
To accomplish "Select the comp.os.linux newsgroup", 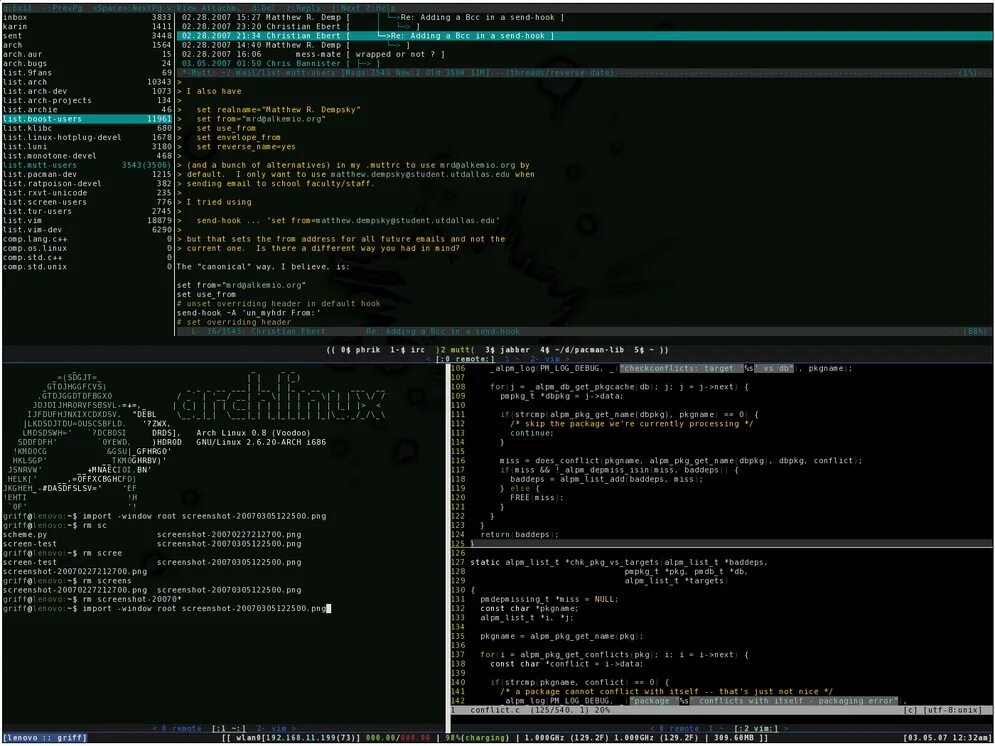I will (x=88, y=248).
